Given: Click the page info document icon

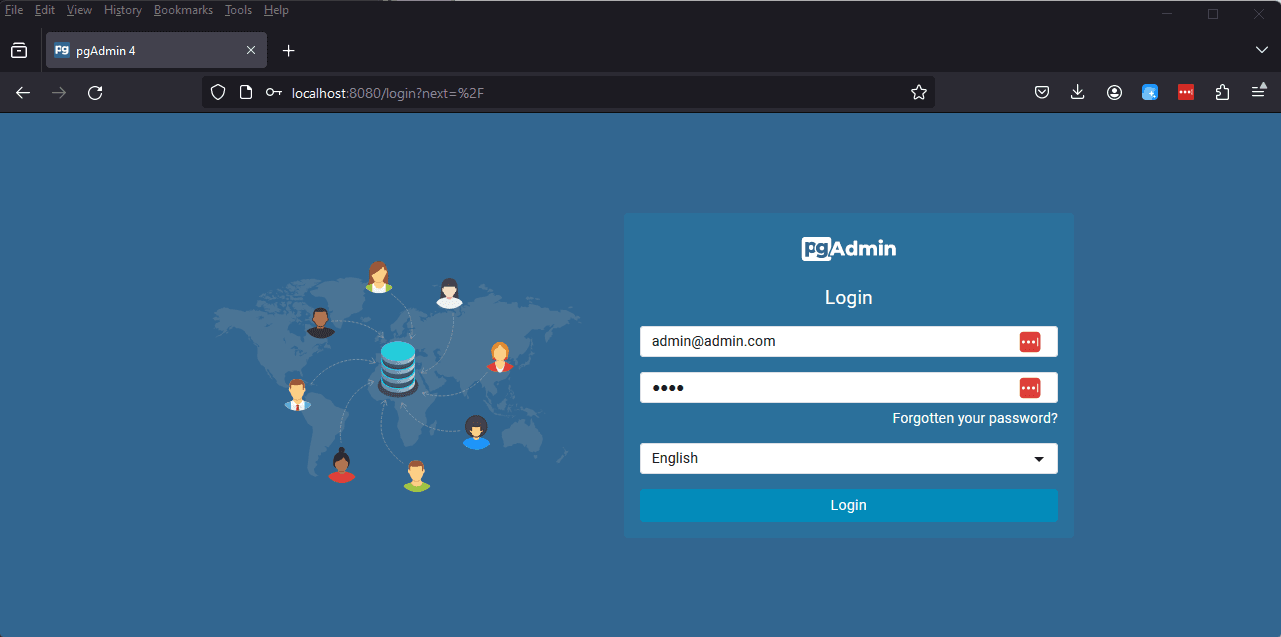Looking at the screenshot, I should pyautogui.click(x=246, y=93).
